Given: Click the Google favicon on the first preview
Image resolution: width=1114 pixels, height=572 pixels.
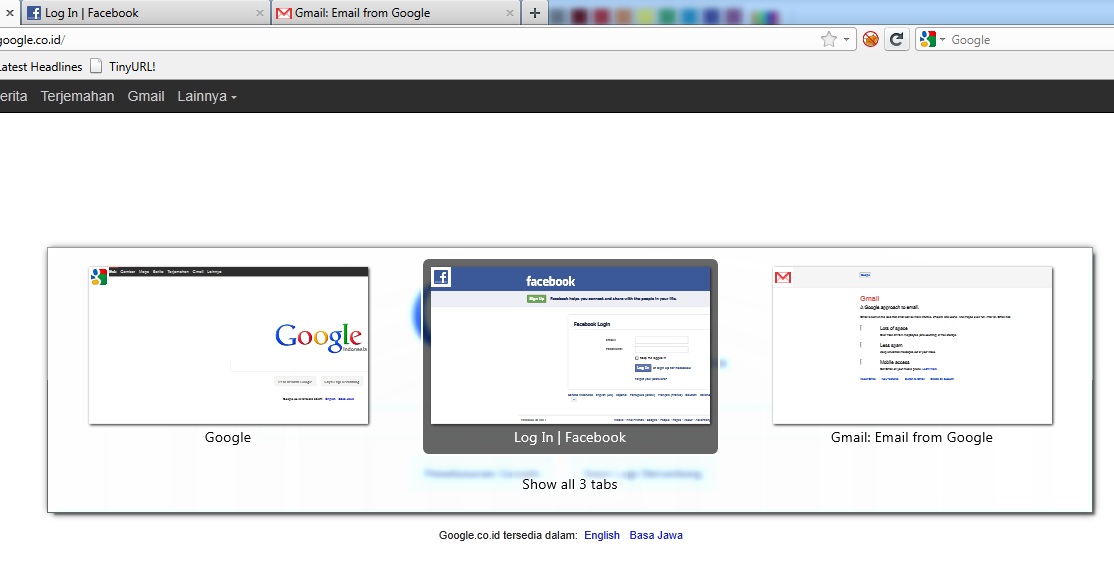Looking at the screenshot, I should 99,276.
